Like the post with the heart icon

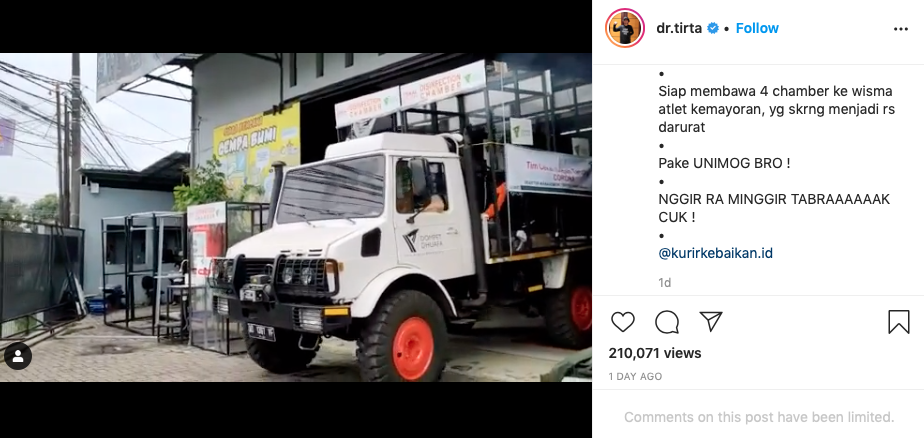[622, 322]
